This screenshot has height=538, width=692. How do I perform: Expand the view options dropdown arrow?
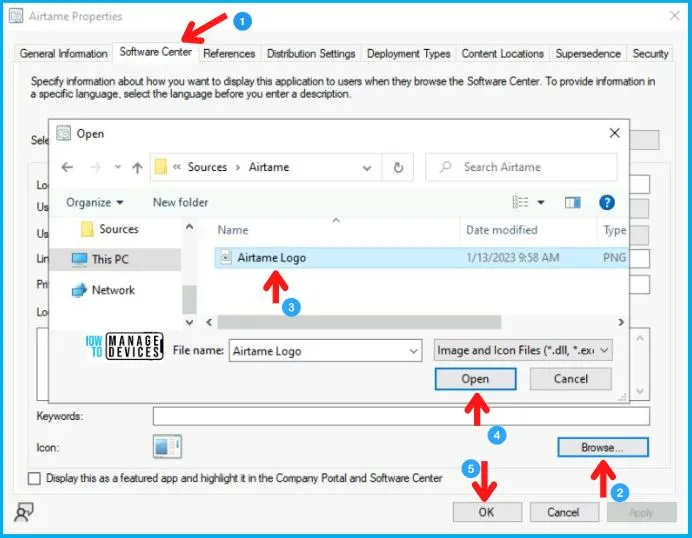(541, 203)
